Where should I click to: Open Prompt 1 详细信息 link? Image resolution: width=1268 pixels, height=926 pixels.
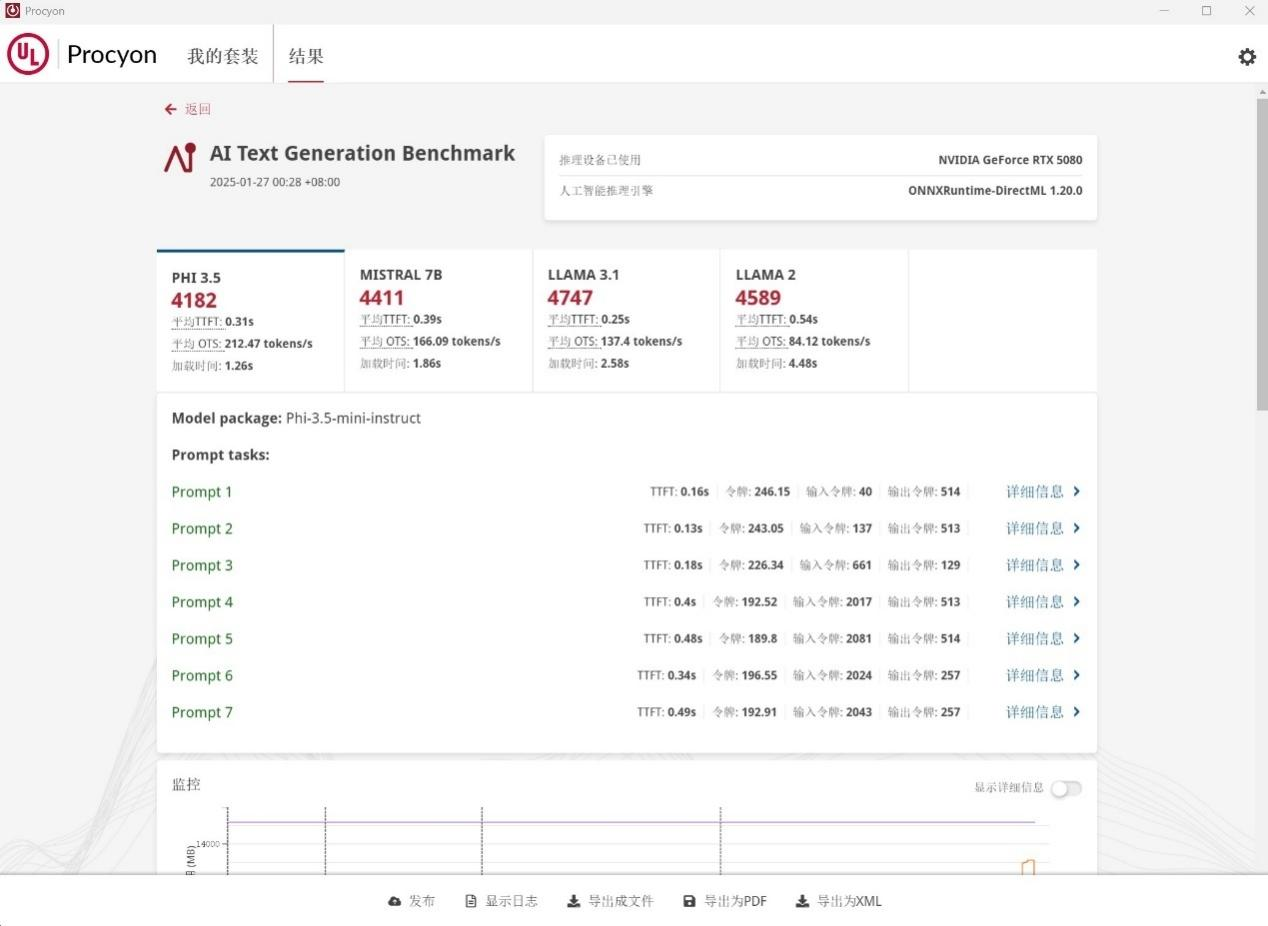1035,491
